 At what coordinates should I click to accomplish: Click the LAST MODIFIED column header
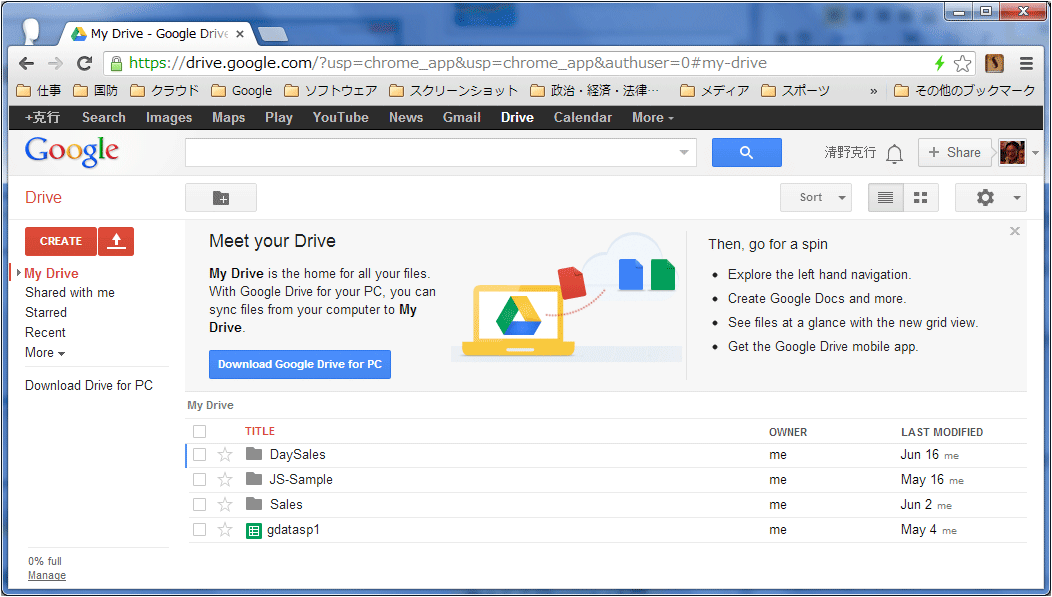[942, 433]
